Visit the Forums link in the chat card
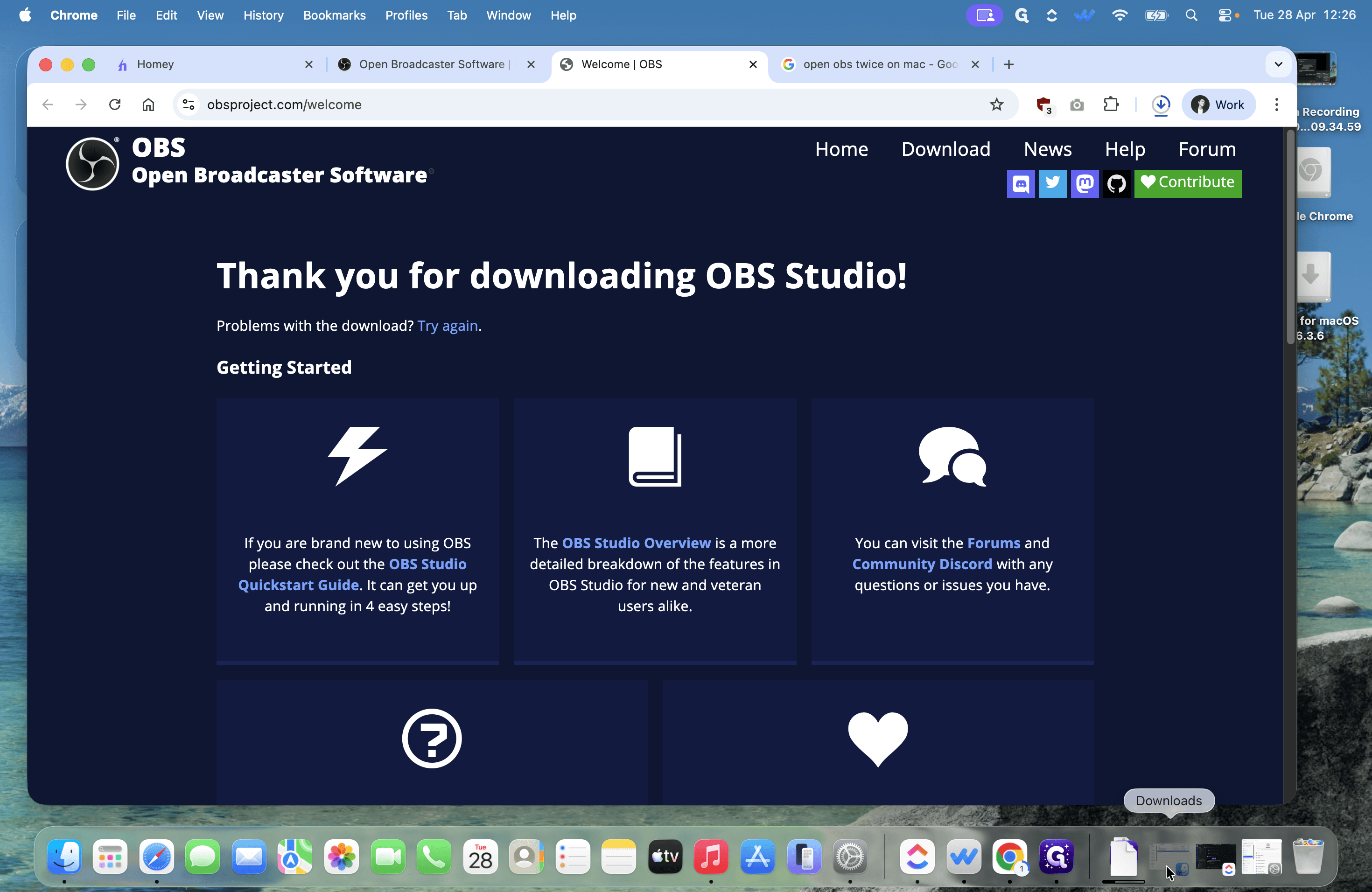The image size is (1372, 892). [x=993, y=543]
